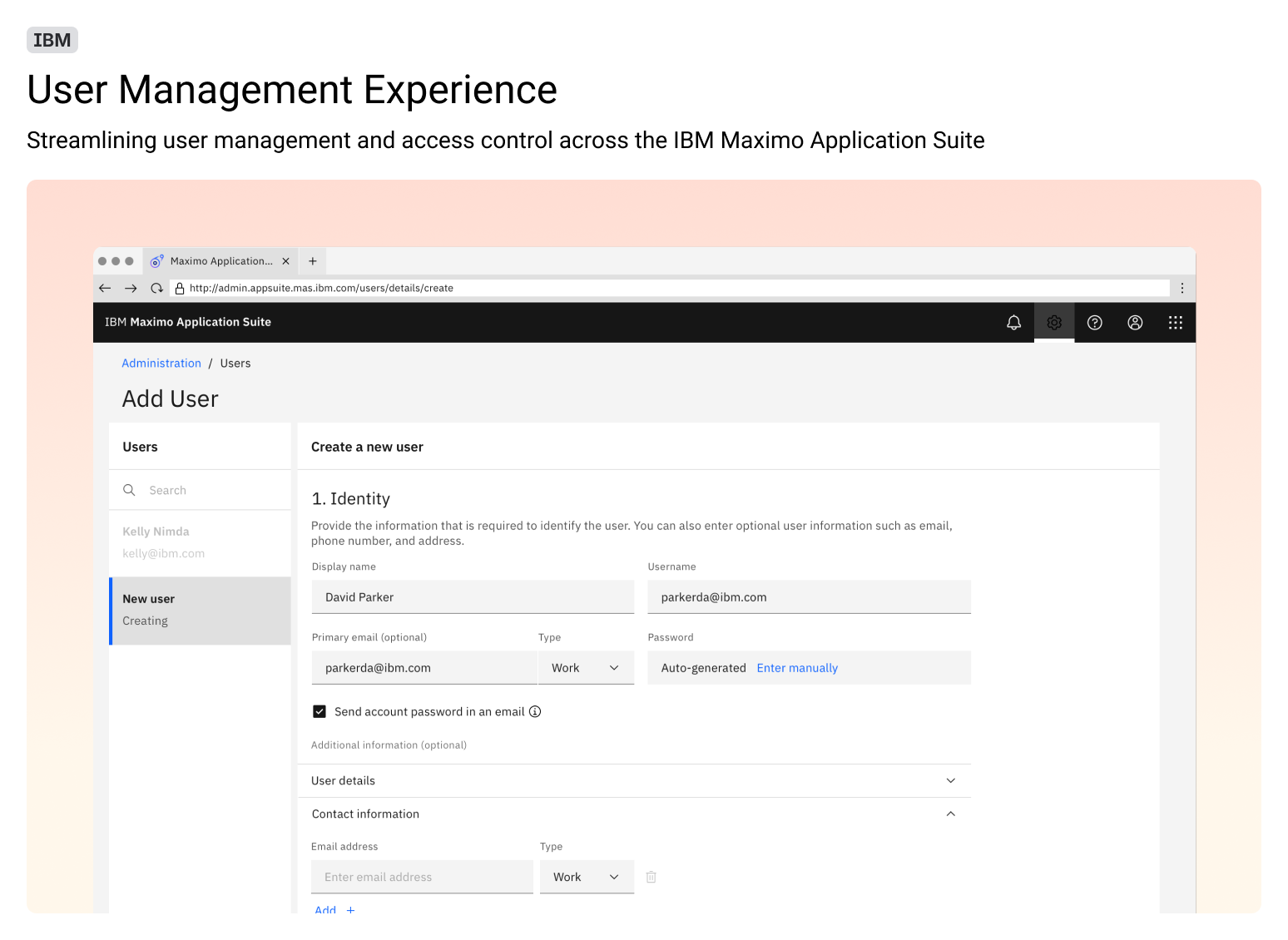The image size is (1288, 940).
Task: Close the Maximo Application tab
Action: [286, 261]
